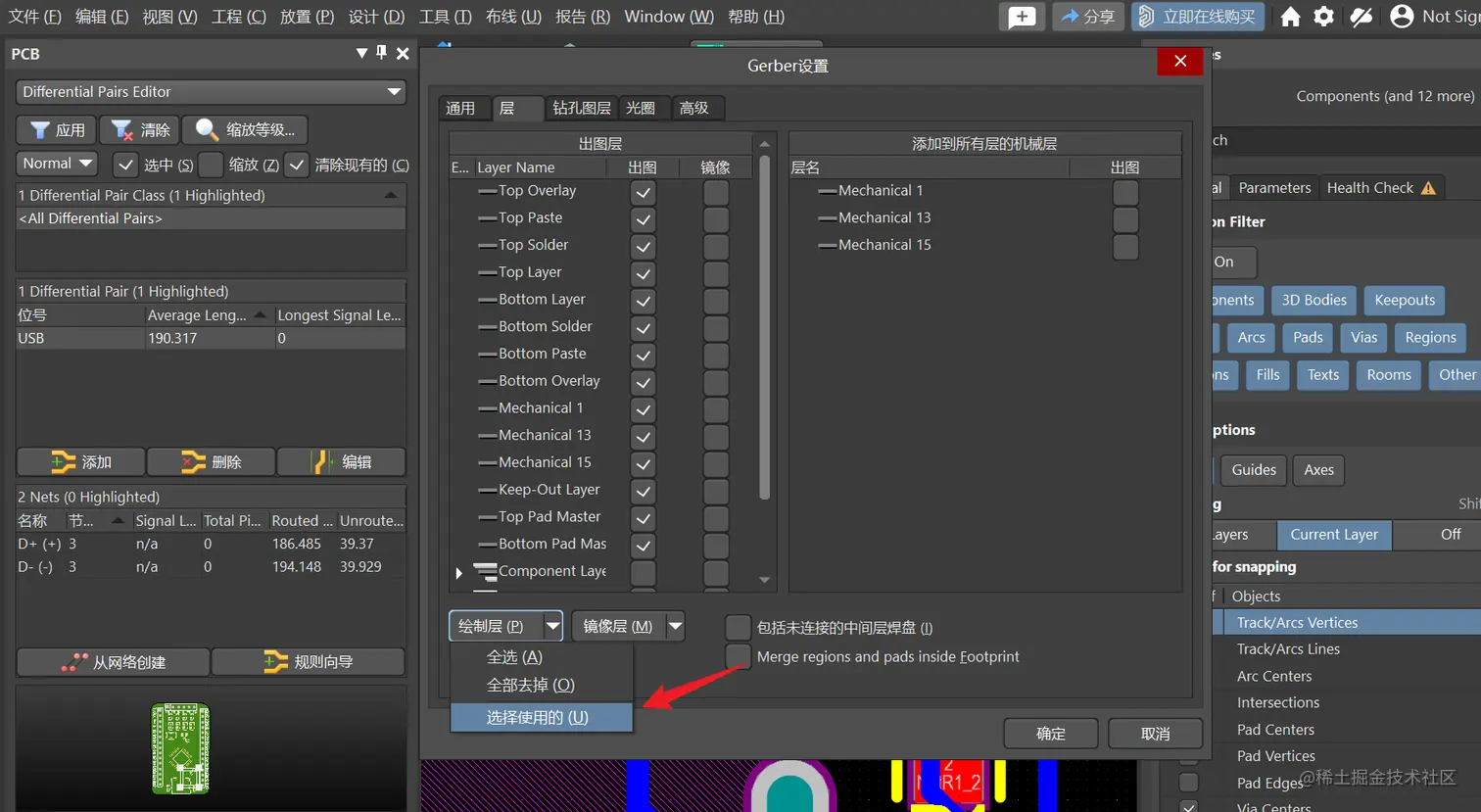The height and width of the screenshot is (812, 1481).
Task: Open the 设计 (D) menu
Action: pyautogui.click(x=376, y=17)
